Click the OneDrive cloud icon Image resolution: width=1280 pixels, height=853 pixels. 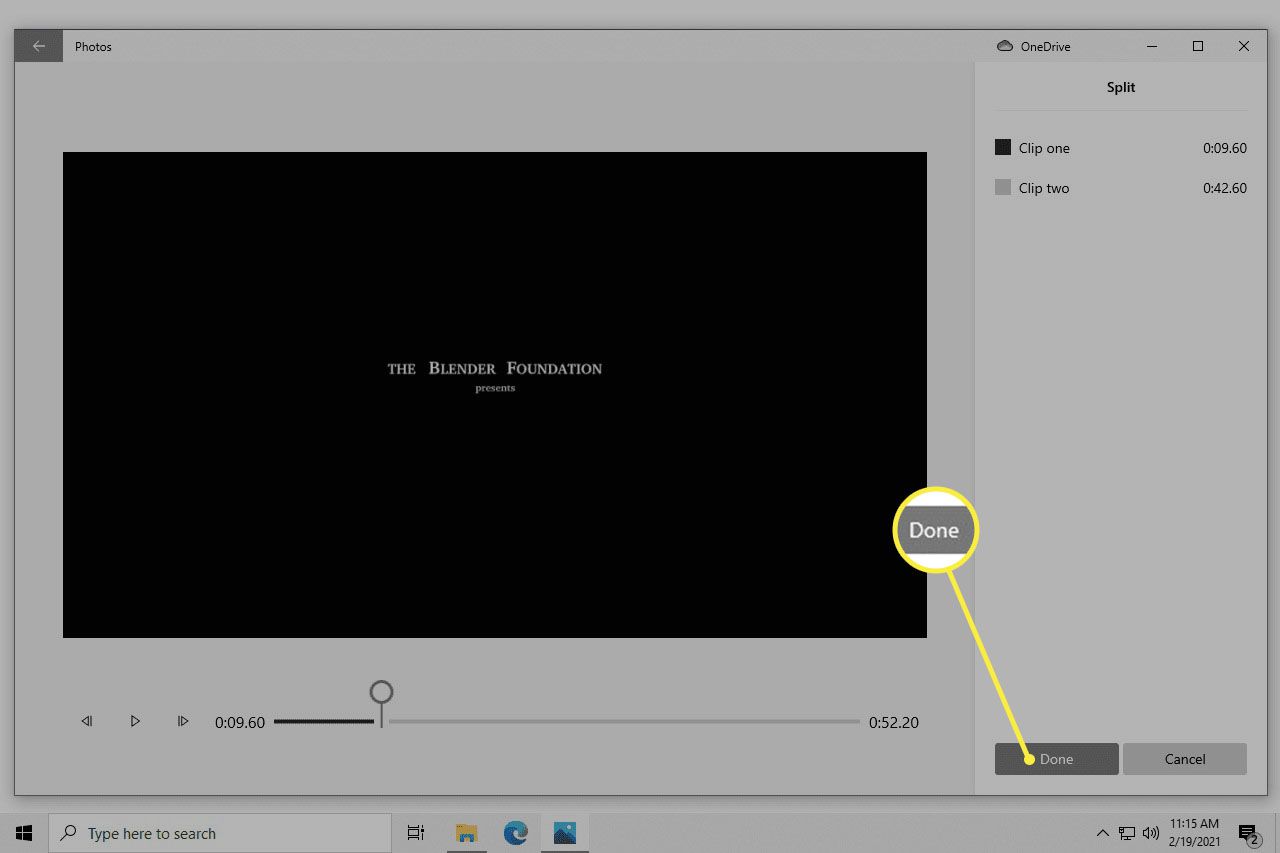coord(1005,46)
